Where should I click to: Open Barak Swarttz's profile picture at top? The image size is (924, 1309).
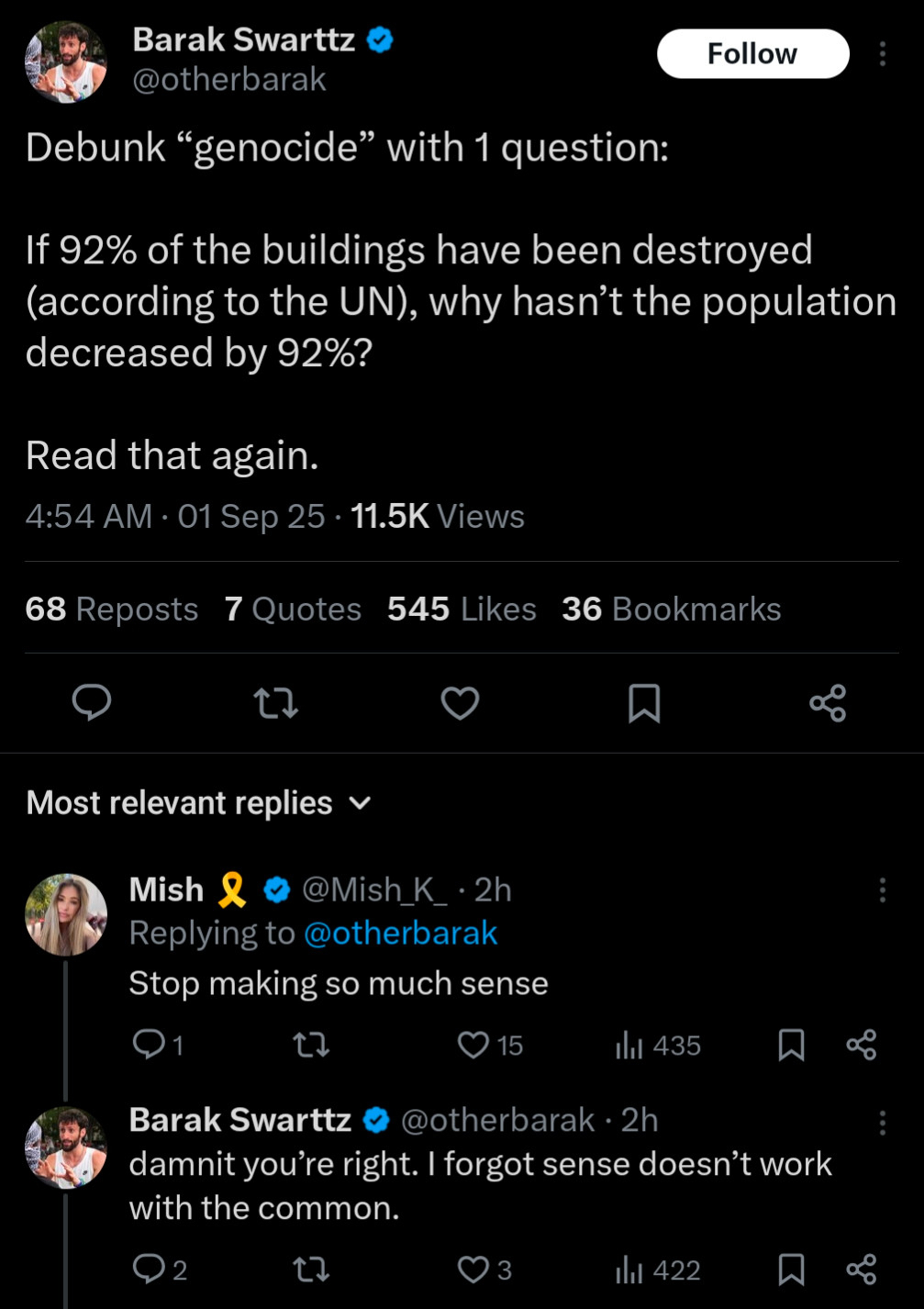(66, 62)
